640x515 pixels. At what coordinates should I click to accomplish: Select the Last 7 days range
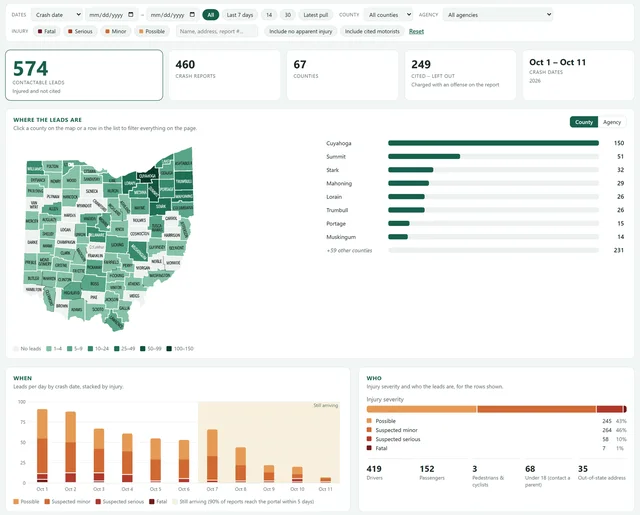tap(240, 15)
